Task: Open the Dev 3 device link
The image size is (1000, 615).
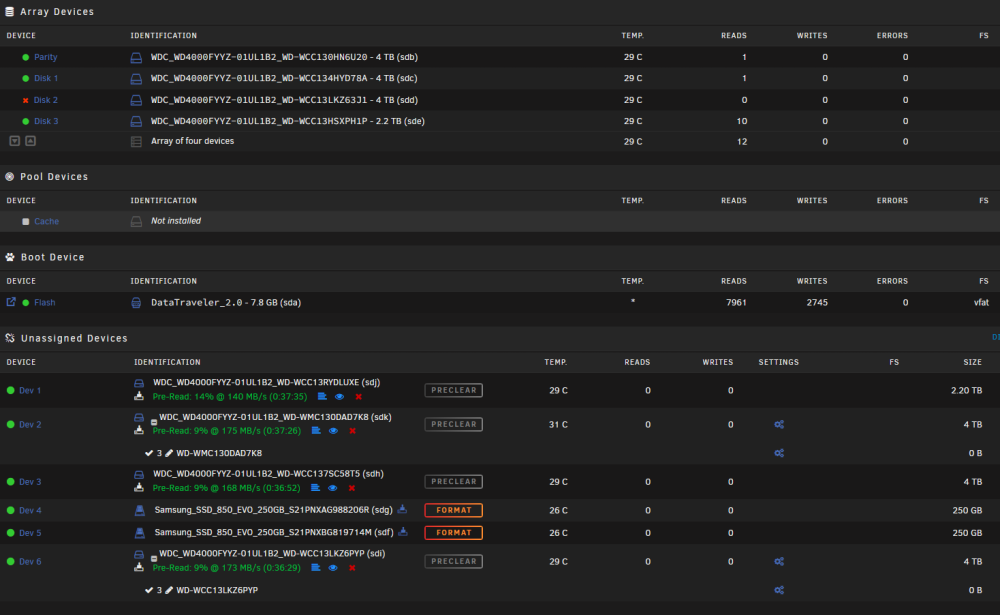Action: click(x=30, y=482)
